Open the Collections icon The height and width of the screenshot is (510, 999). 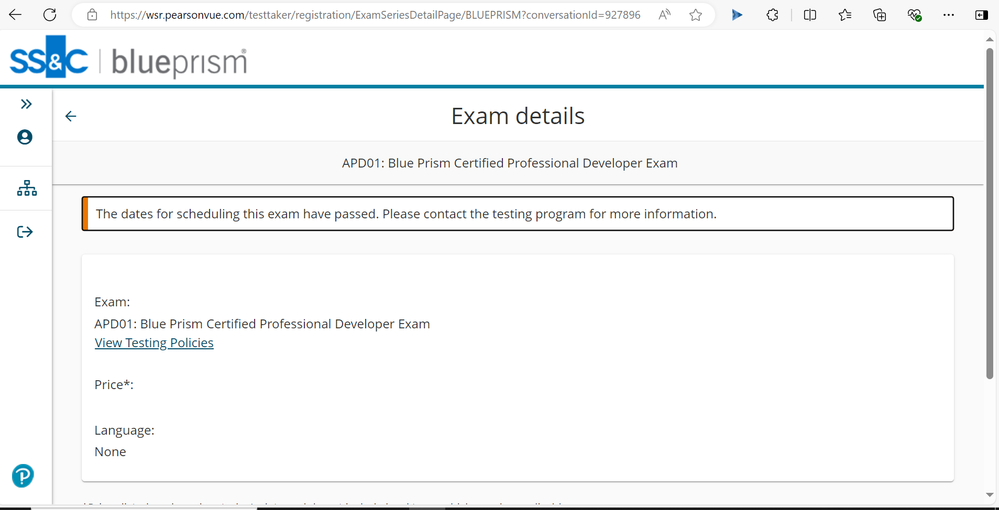click(x=880, y=15)
